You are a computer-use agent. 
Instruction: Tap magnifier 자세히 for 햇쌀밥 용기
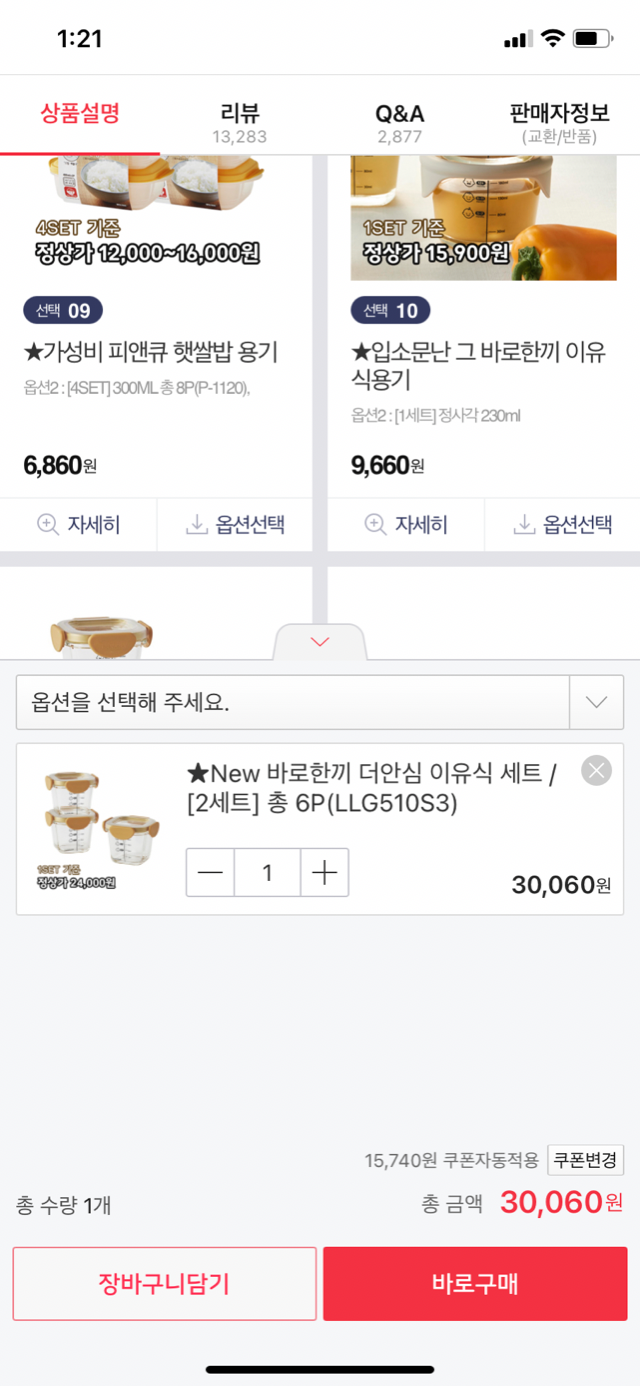47,524
